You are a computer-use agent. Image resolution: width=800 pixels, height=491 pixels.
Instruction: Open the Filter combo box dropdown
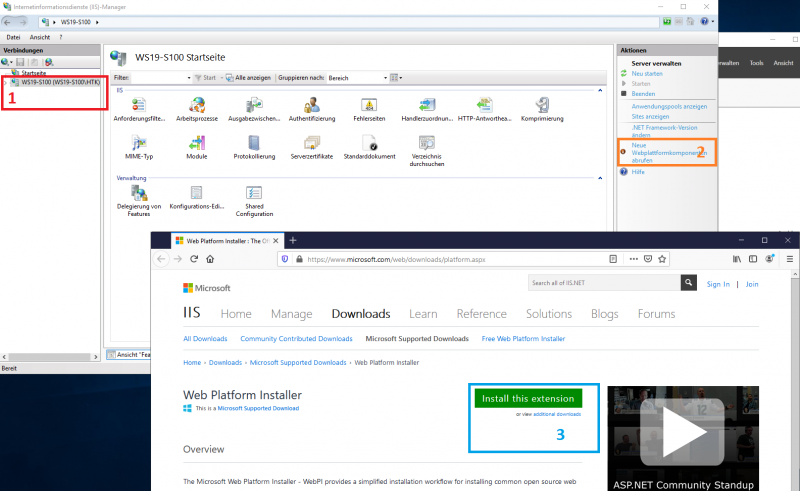coord(187,77)
